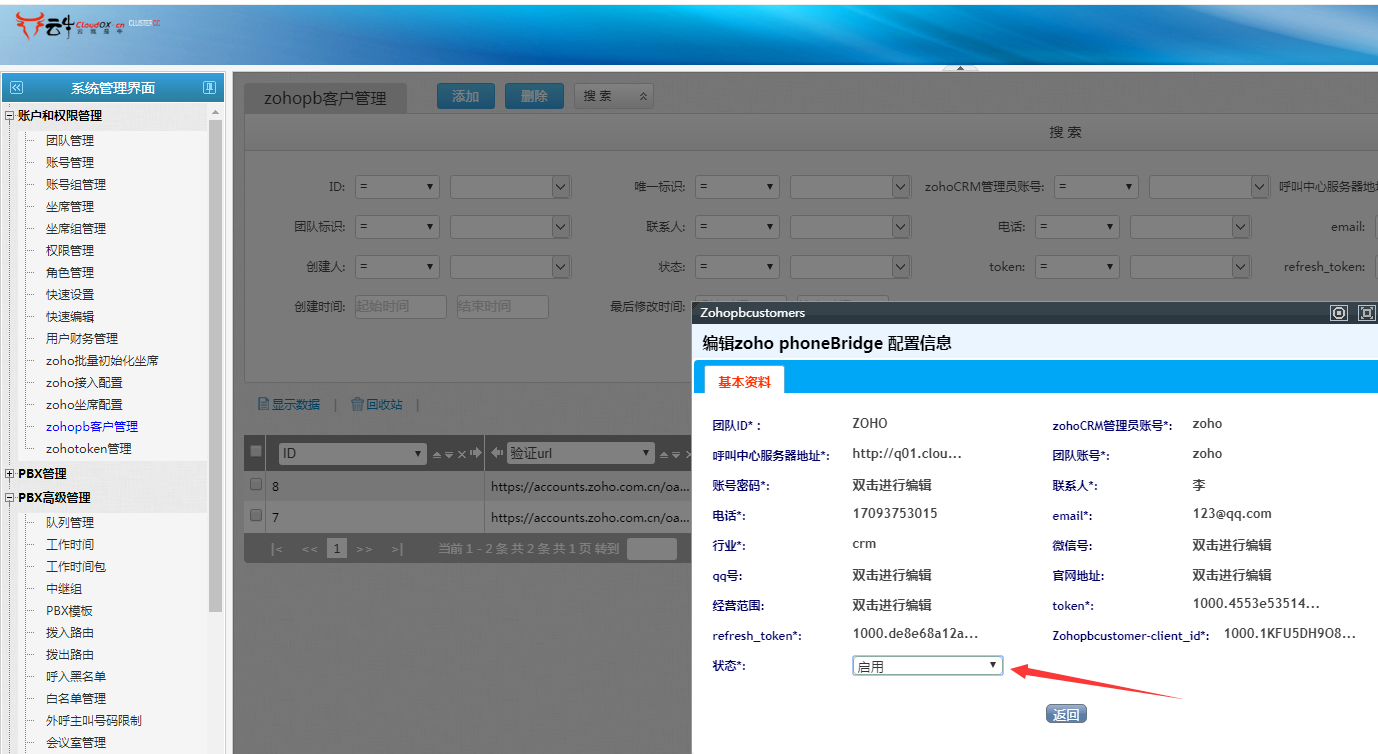Click the fullscreen icon in the Zohopbcustomers title bar

click(1366, 313)
